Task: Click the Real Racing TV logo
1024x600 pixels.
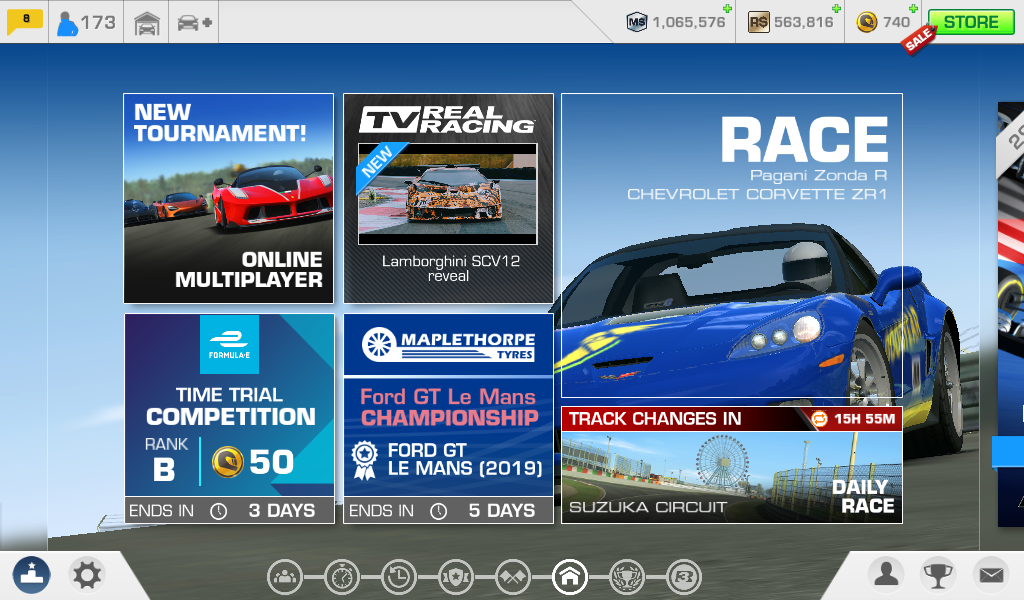Action: (x=448, y=119)
